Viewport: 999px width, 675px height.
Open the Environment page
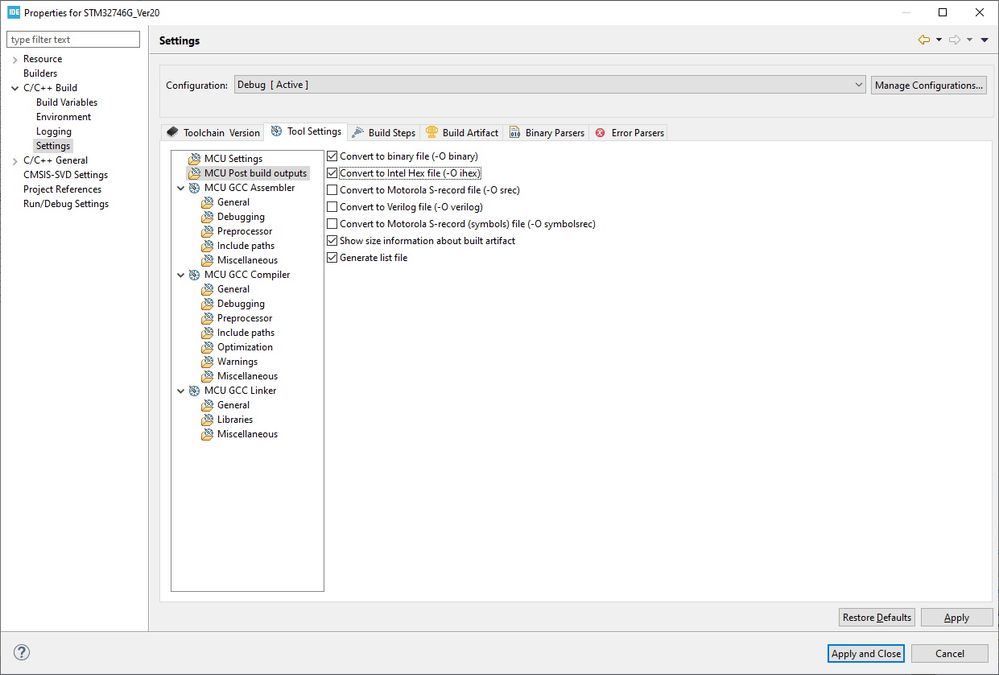click(63, 117)
